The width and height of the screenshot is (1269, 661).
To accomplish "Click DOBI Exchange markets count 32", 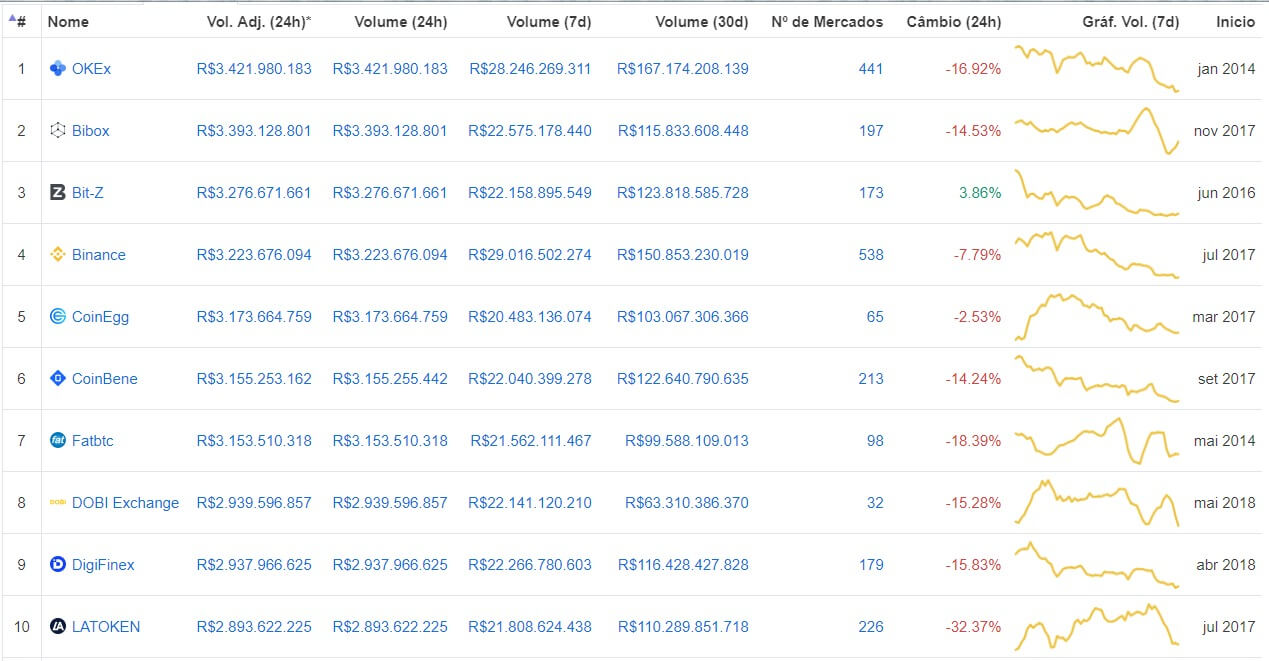I will click(x=875, y=502).
